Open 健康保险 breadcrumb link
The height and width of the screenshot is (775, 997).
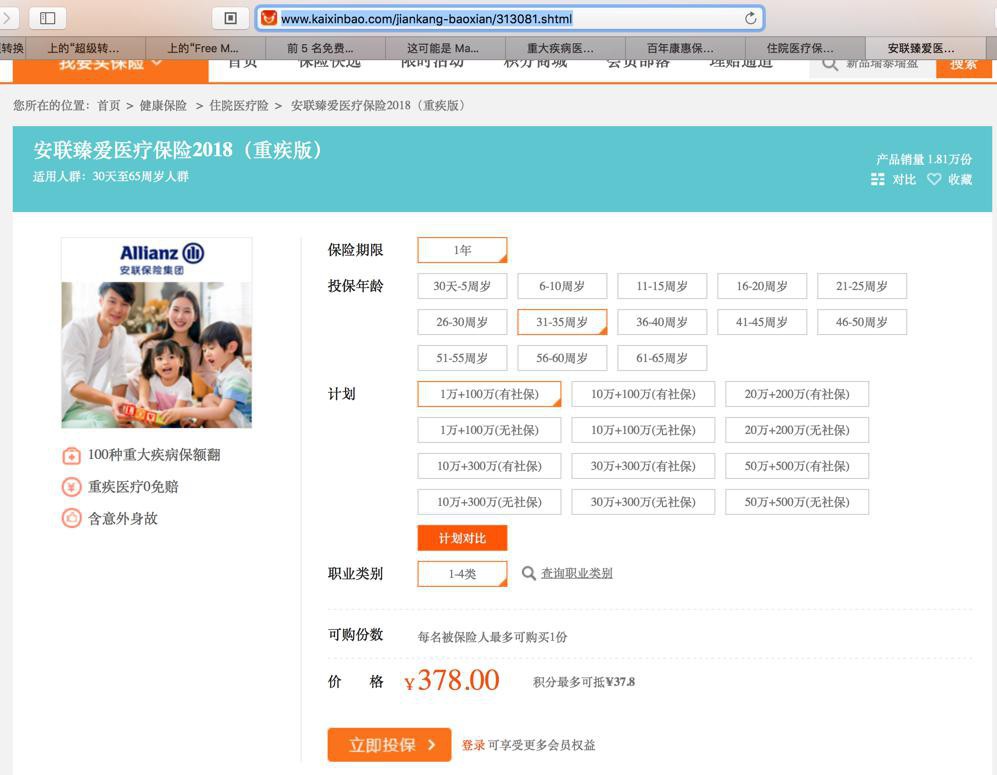[x=163, y=106]
